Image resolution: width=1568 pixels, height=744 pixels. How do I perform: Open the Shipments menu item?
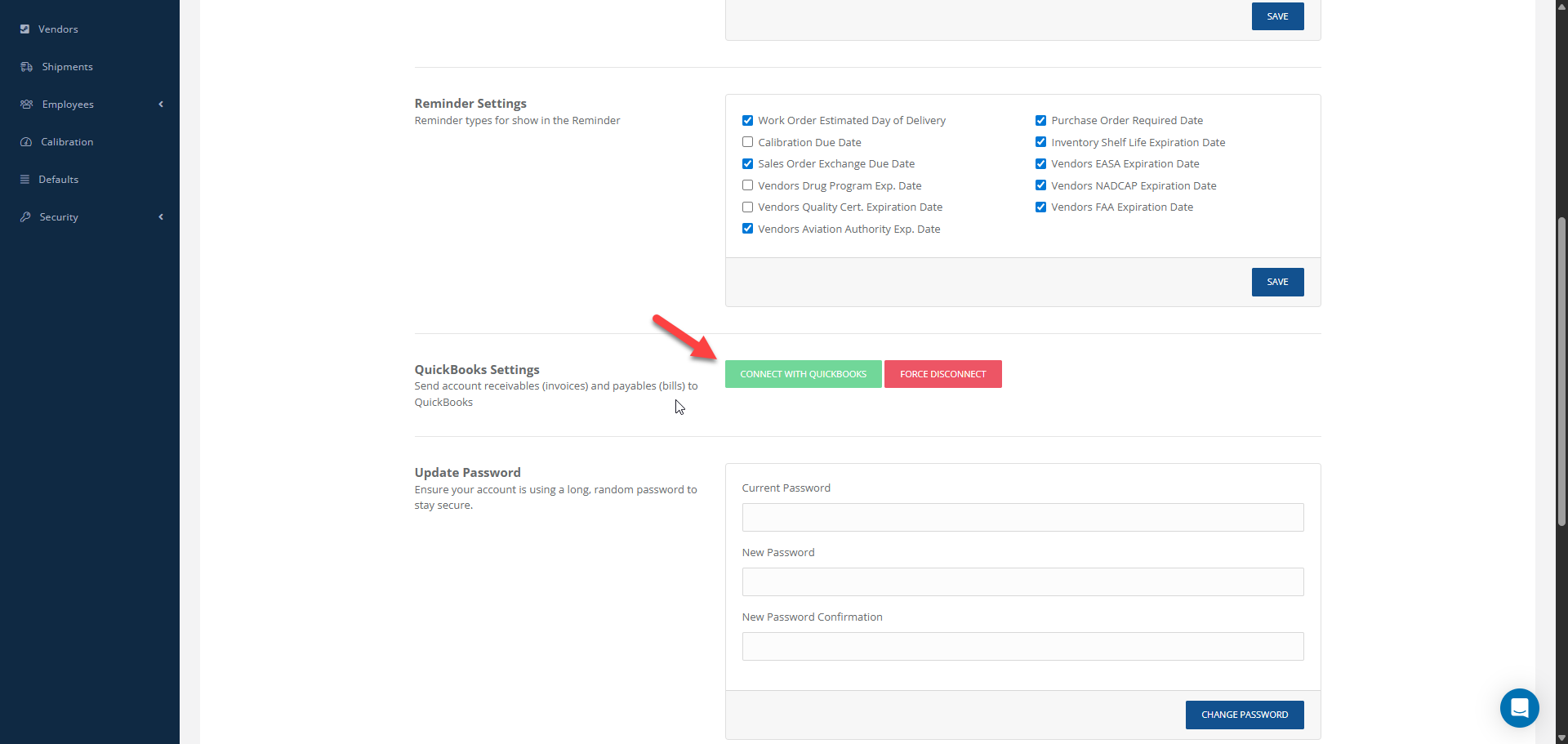[x=67, y=67]
